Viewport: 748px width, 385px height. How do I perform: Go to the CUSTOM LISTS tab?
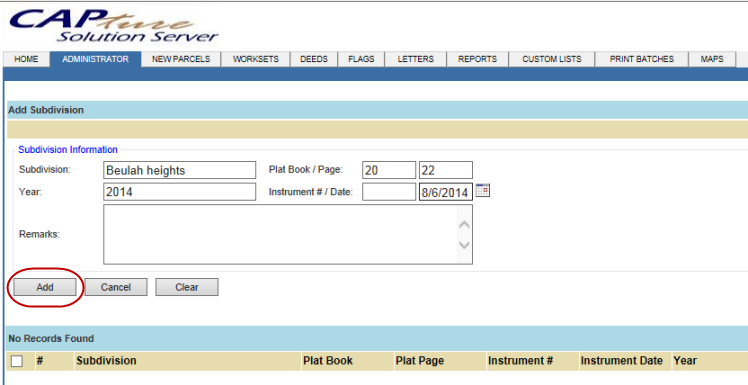click(x=551, y=59)
